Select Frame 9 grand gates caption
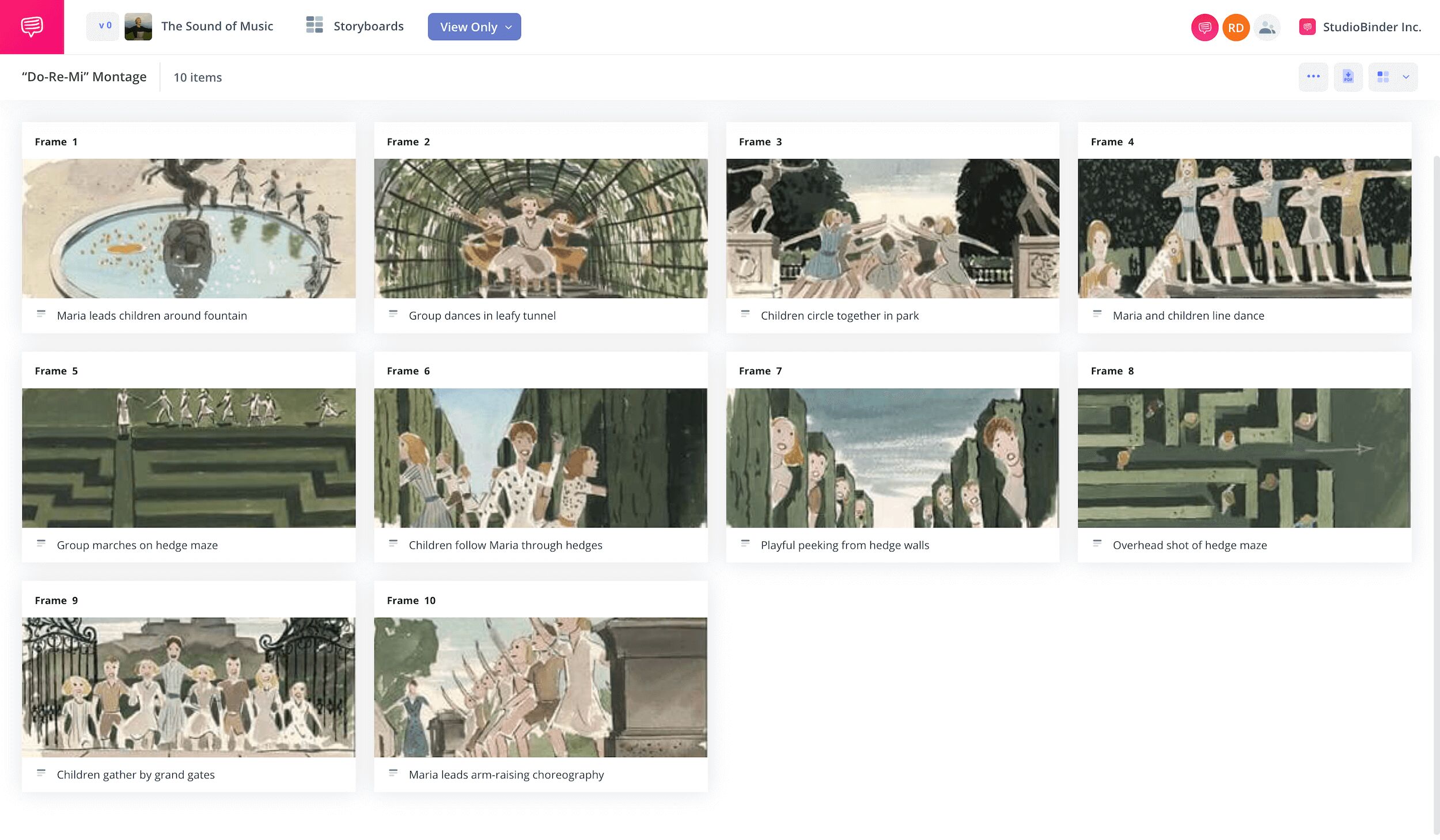This screenshot has width=1440, height=840. [135, 774]
